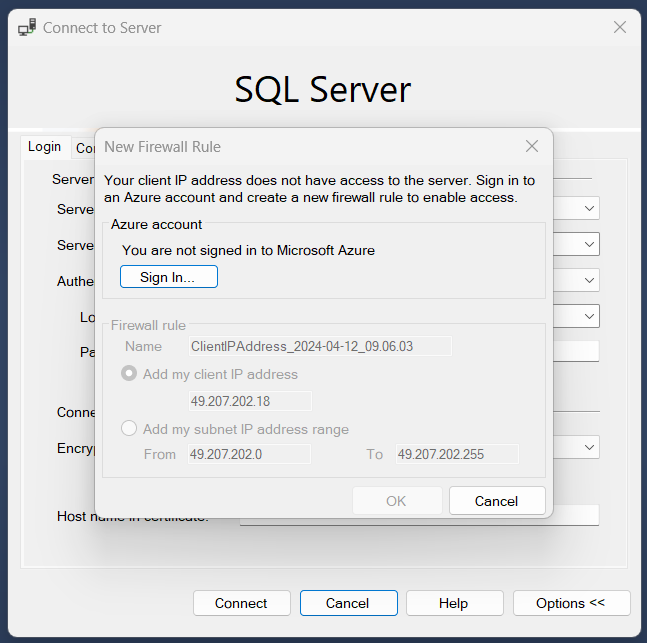647x643 pixels.
Task: Open the Server name dropdown arrow
Action: 589,244
